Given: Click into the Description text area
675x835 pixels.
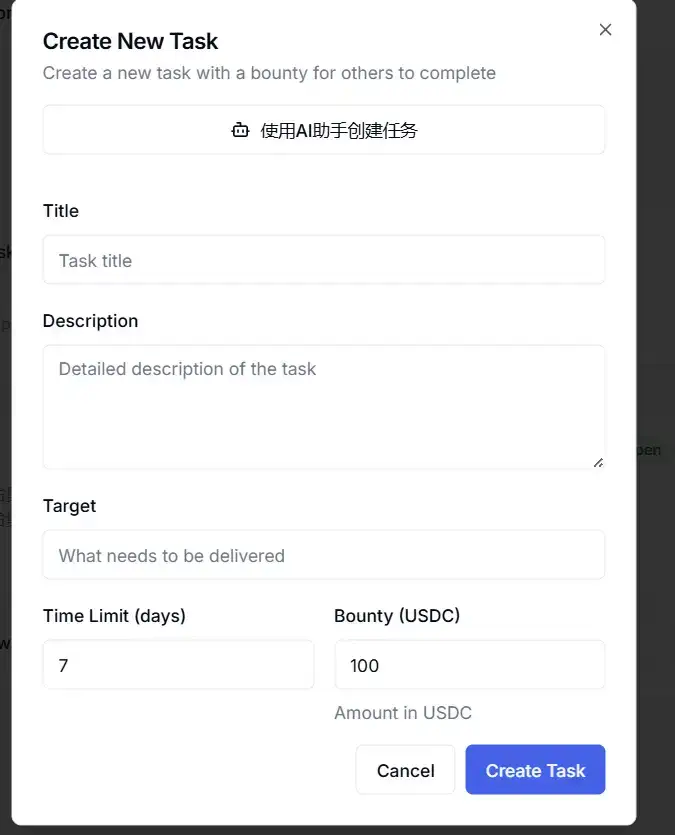Looking at the screenshot, I should pos(323,406).
